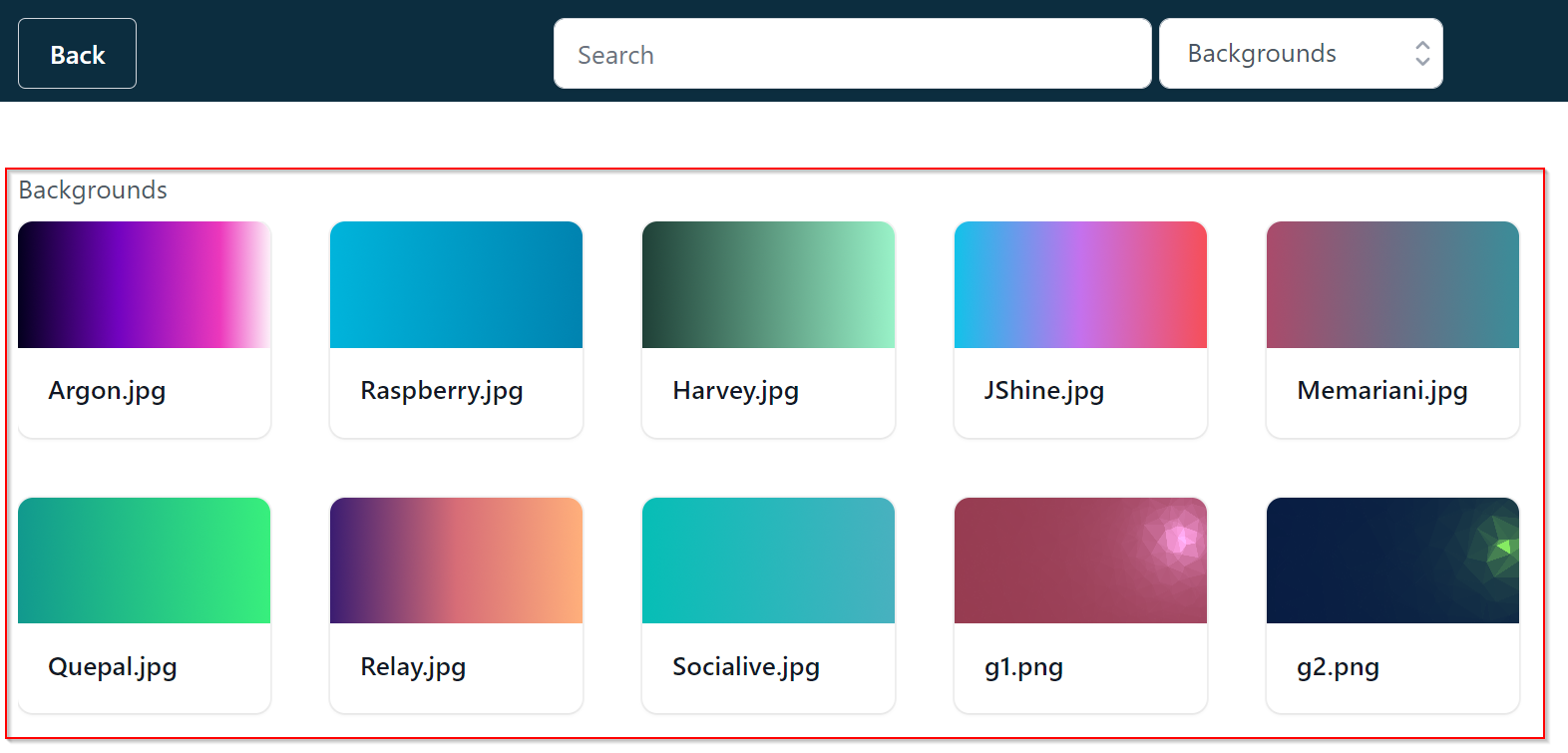
Task: Click the Back button
Action: (x=77, y=54)
